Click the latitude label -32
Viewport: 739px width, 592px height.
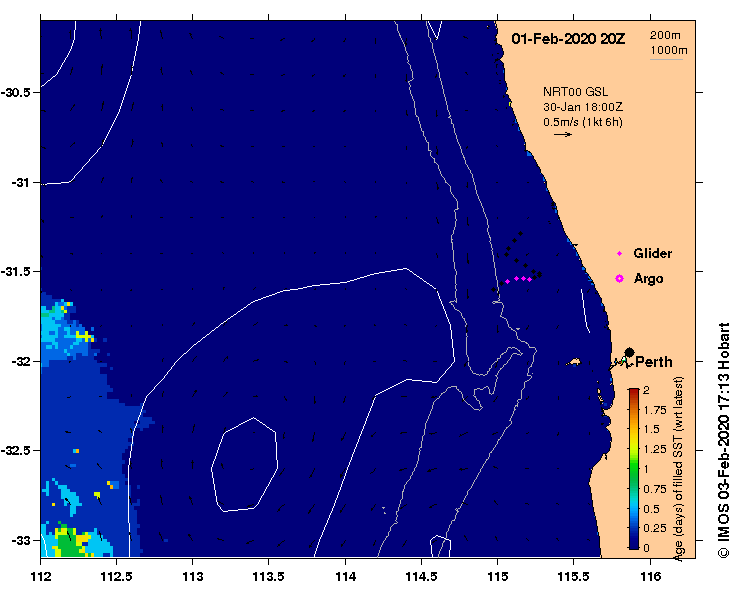pyautogui.click(x=20, y=362)
